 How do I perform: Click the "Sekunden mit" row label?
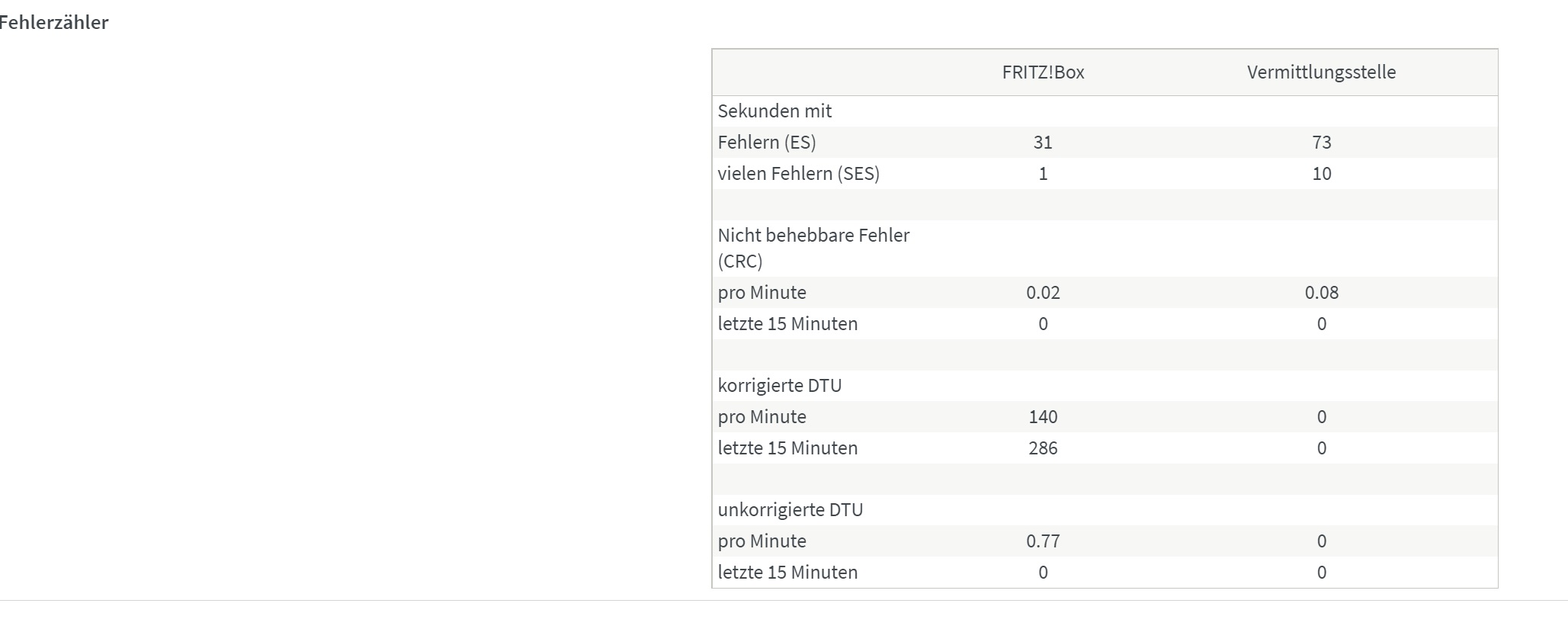click(x=774, y=111)
